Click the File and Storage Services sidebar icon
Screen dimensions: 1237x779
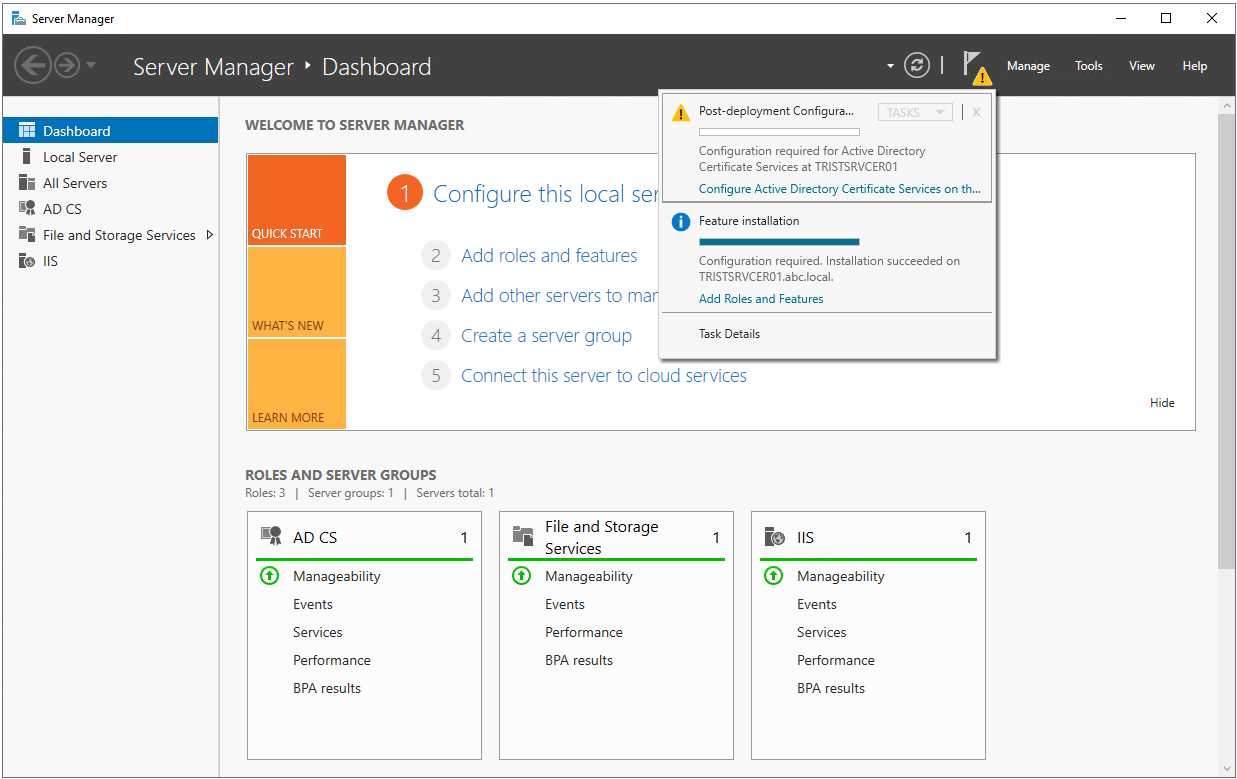pyautogui.click(x=27, y=235)
